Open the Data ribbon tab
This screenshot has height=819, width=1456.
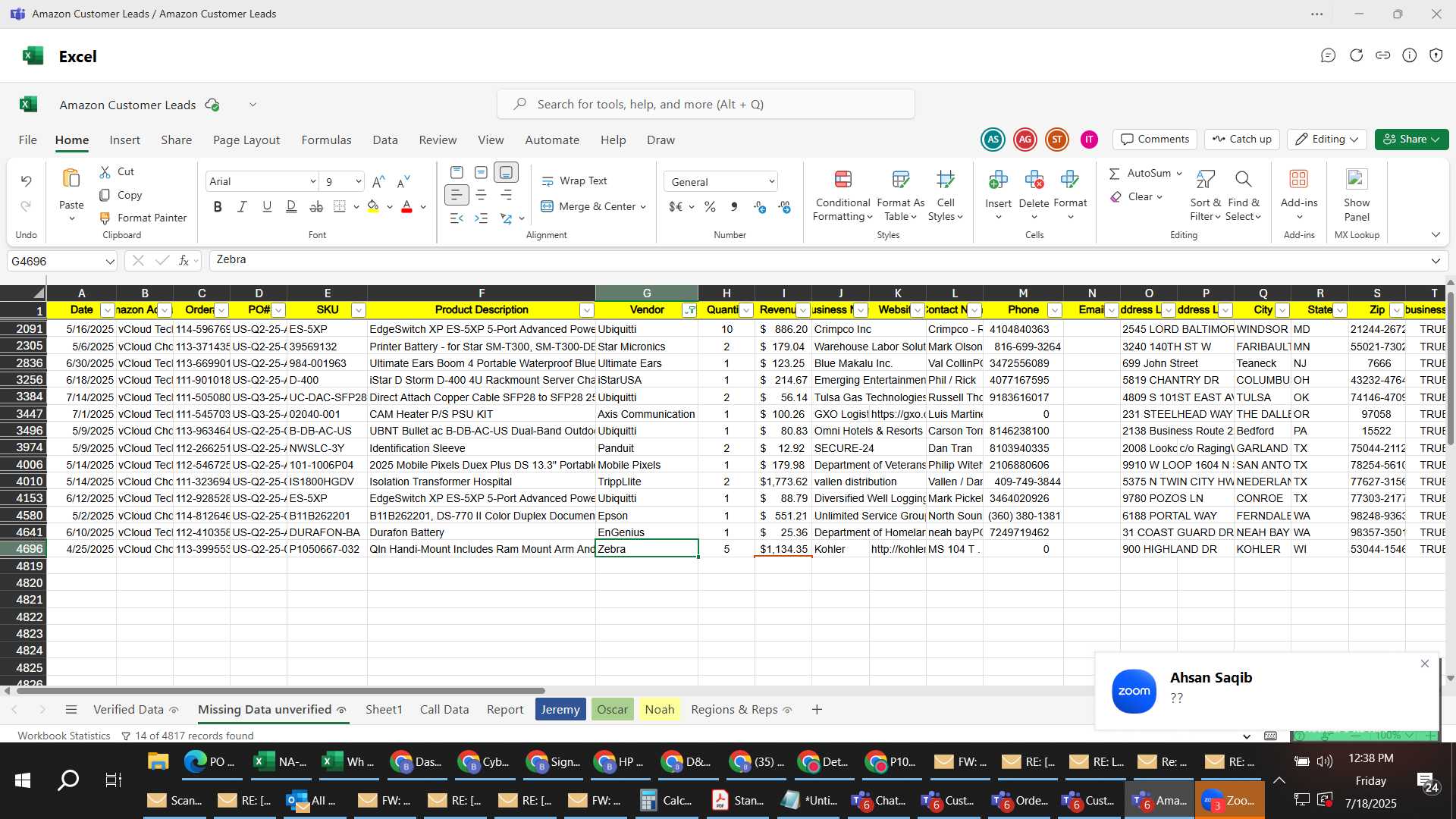385,140
